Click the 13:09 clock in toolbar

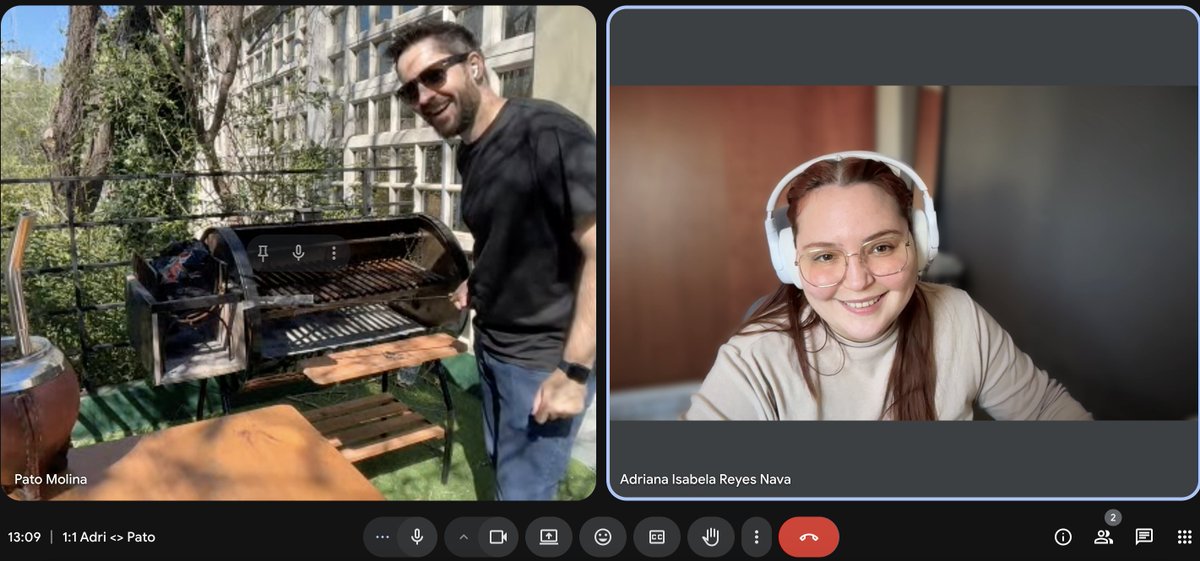pos(24,537)
